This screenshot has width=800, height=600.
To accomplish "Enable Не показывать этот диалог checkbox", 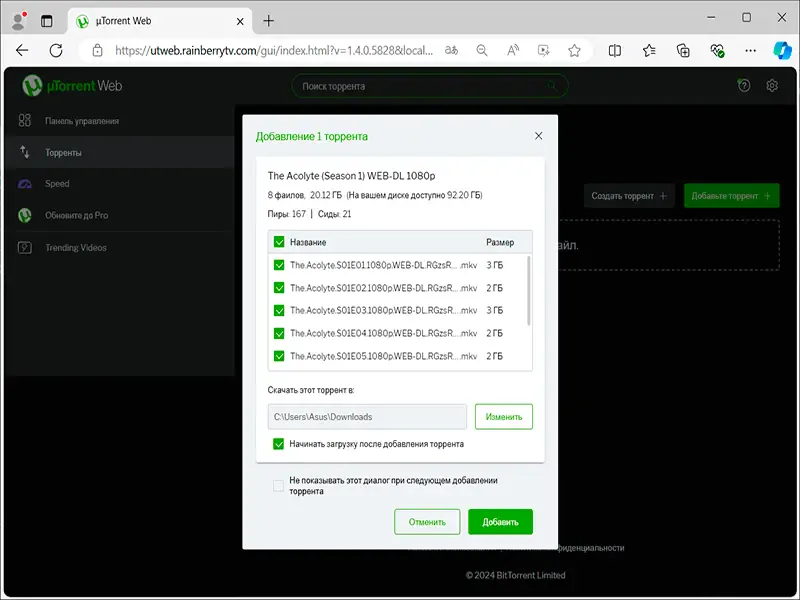I will coord(279,486).
